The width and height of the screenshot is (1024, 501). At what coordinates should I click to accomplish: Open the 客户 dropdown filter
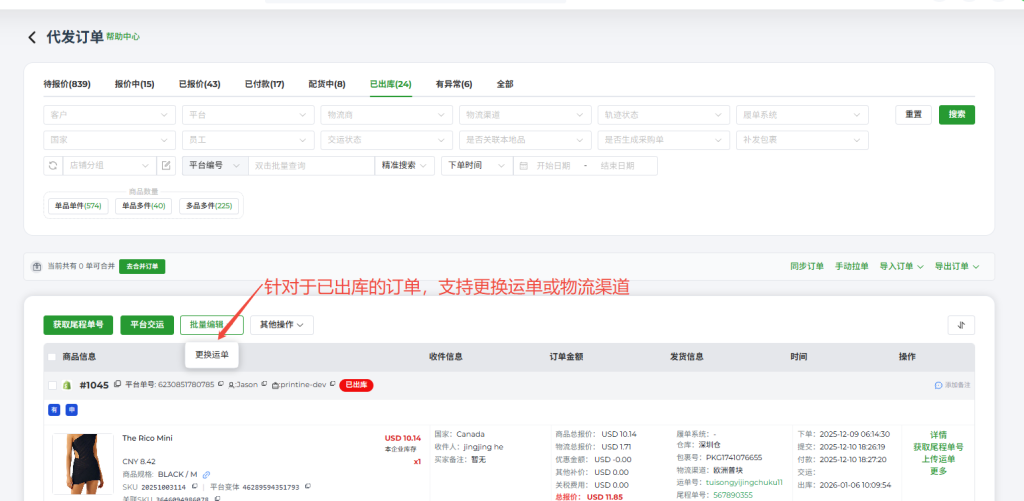(109, 115)
